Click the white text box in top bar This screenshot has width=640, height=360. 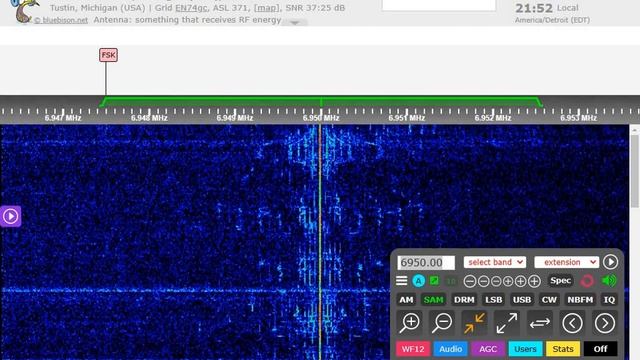pyautogui.click(x=439, y=5)
